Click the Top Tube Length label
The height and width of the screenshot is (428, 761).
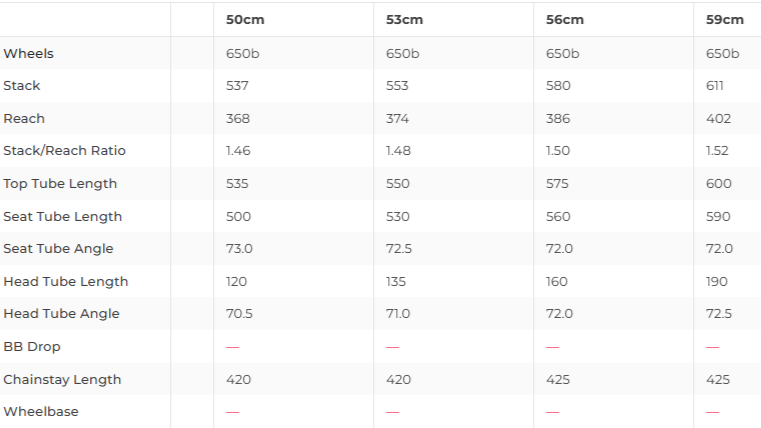[60, 184]
